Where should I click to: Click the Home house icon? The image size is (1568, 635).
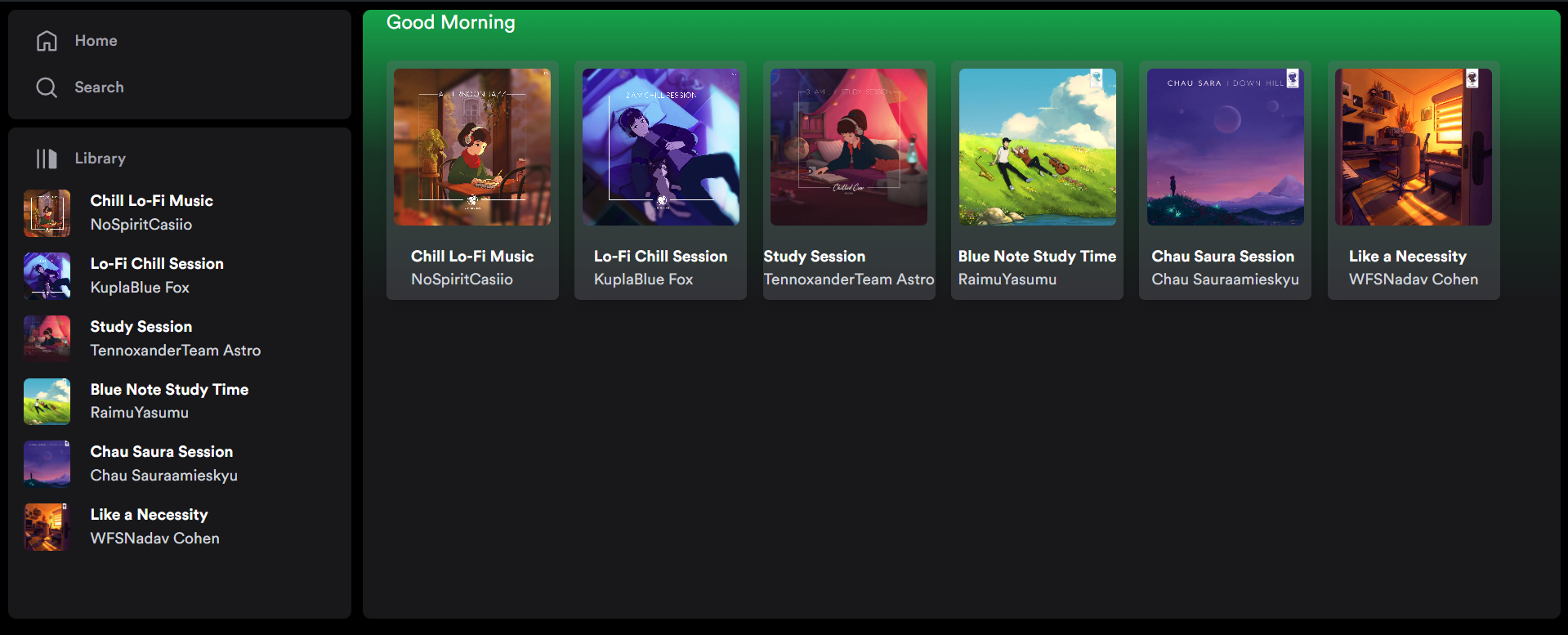pyautogui.click(x=47, y=41)
